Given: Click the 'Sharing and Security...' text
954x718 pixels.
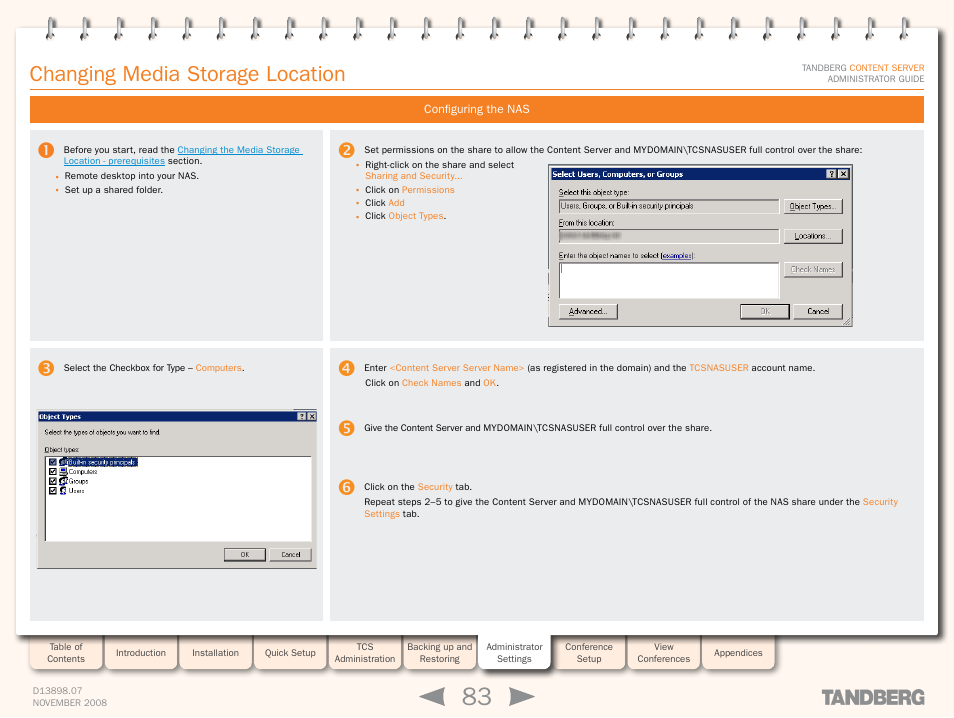Looking at the screenshot, I should [x=414, y=176].
